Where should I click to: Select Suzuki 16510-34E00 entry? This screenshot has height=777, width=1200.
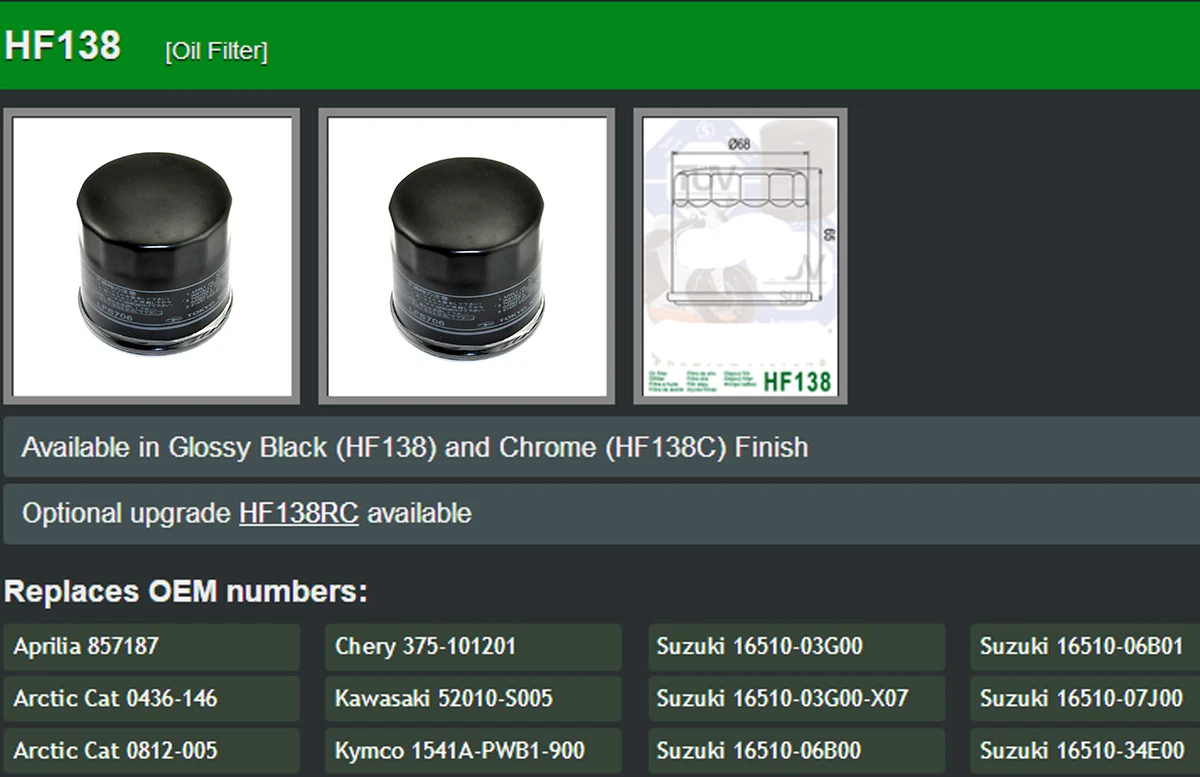(x=1085, y=751)
